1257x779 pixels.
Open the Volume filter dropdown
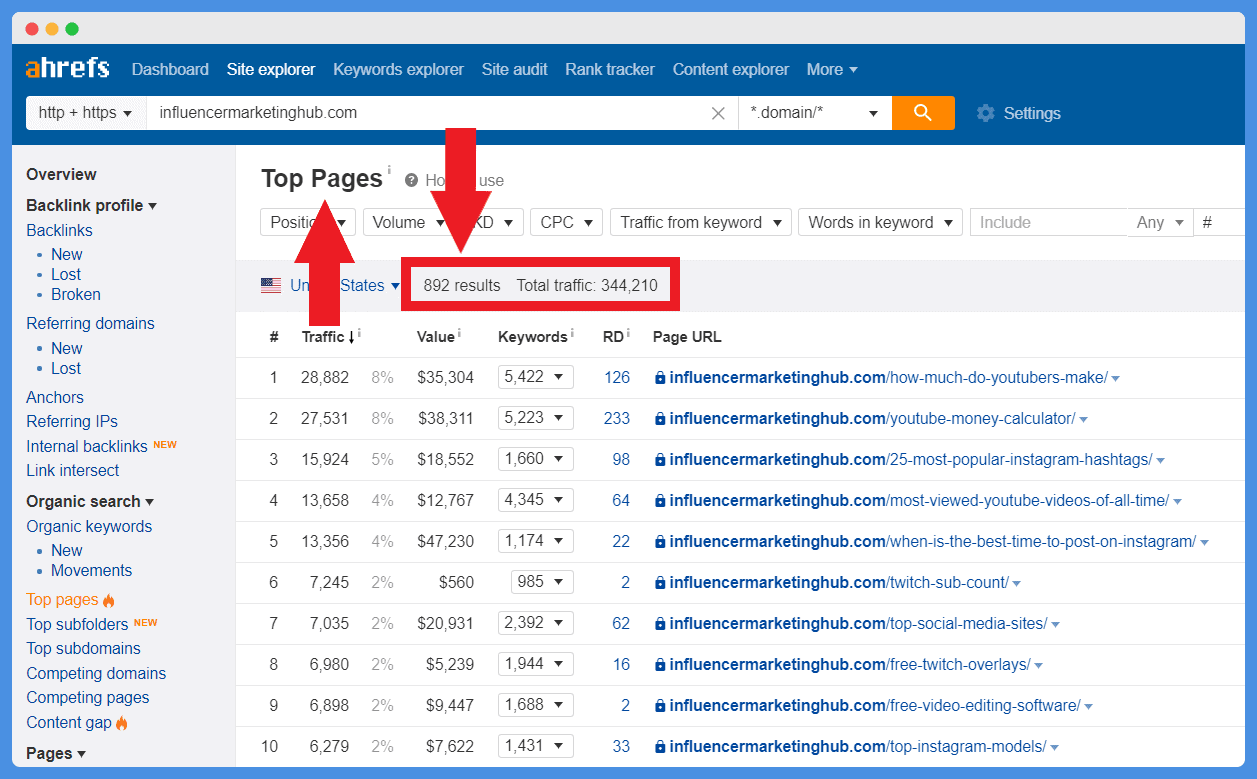tap(409, 222)
